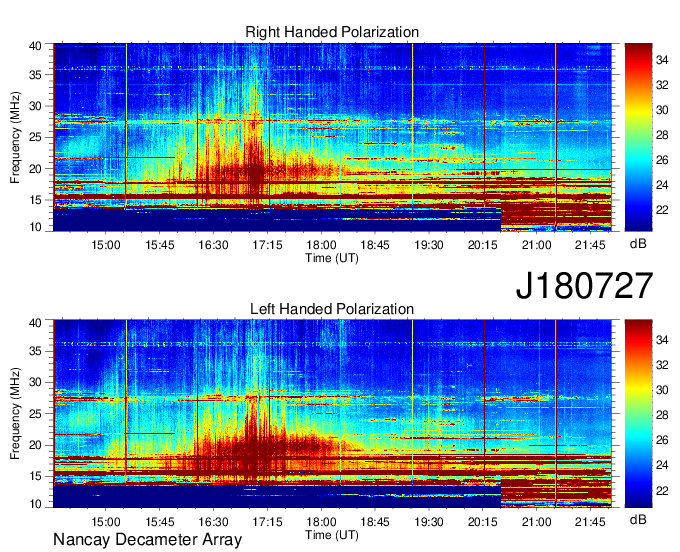
Task: Click the "26" value on the lower color bar scale
Action: pyautogui.click(x=662, y=440)
